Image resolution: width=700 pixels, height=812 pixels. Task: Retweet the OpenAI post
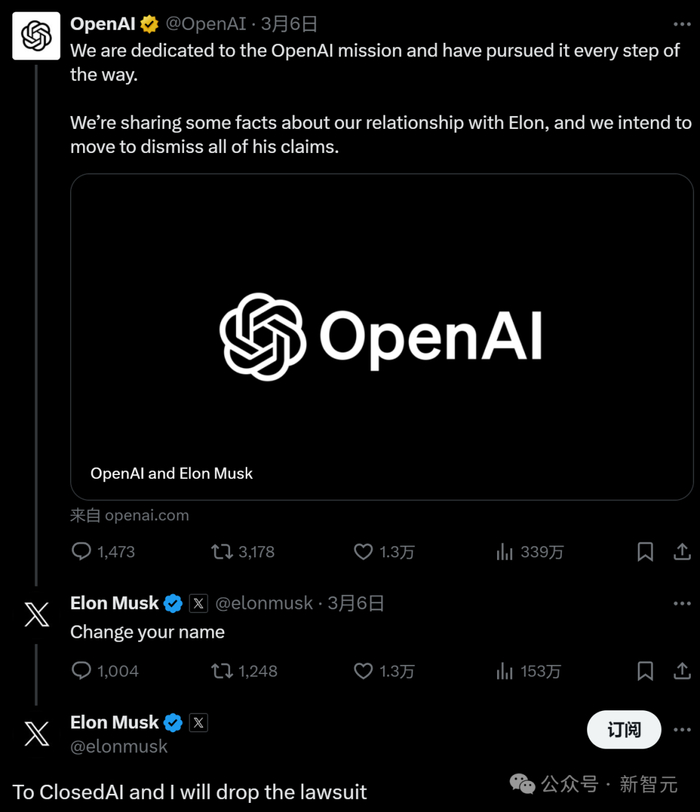coord(221,551)
